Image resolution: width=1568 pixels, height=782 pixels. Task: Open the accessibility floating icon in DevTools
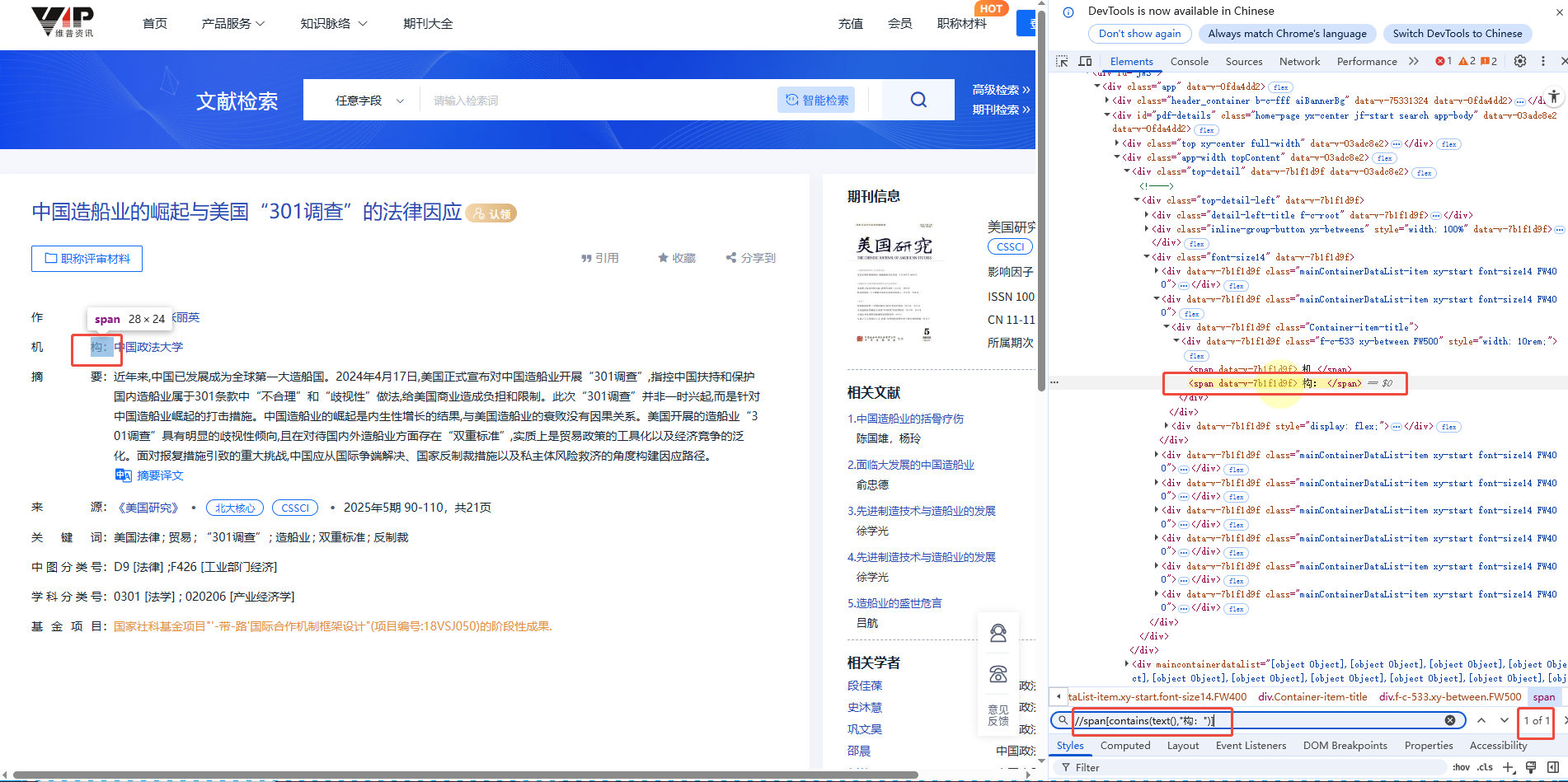tap(1553, 96)
